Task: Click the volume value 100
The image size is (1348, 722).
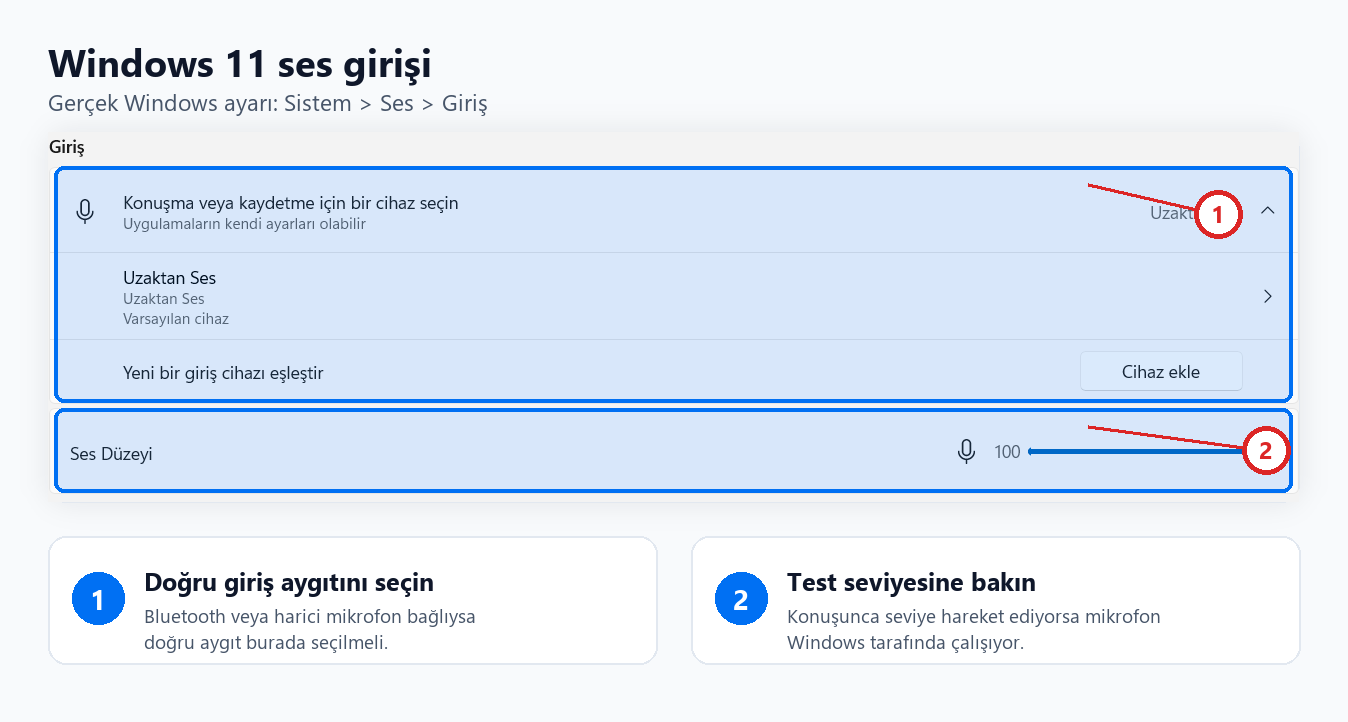Action: coord(1007,452)
